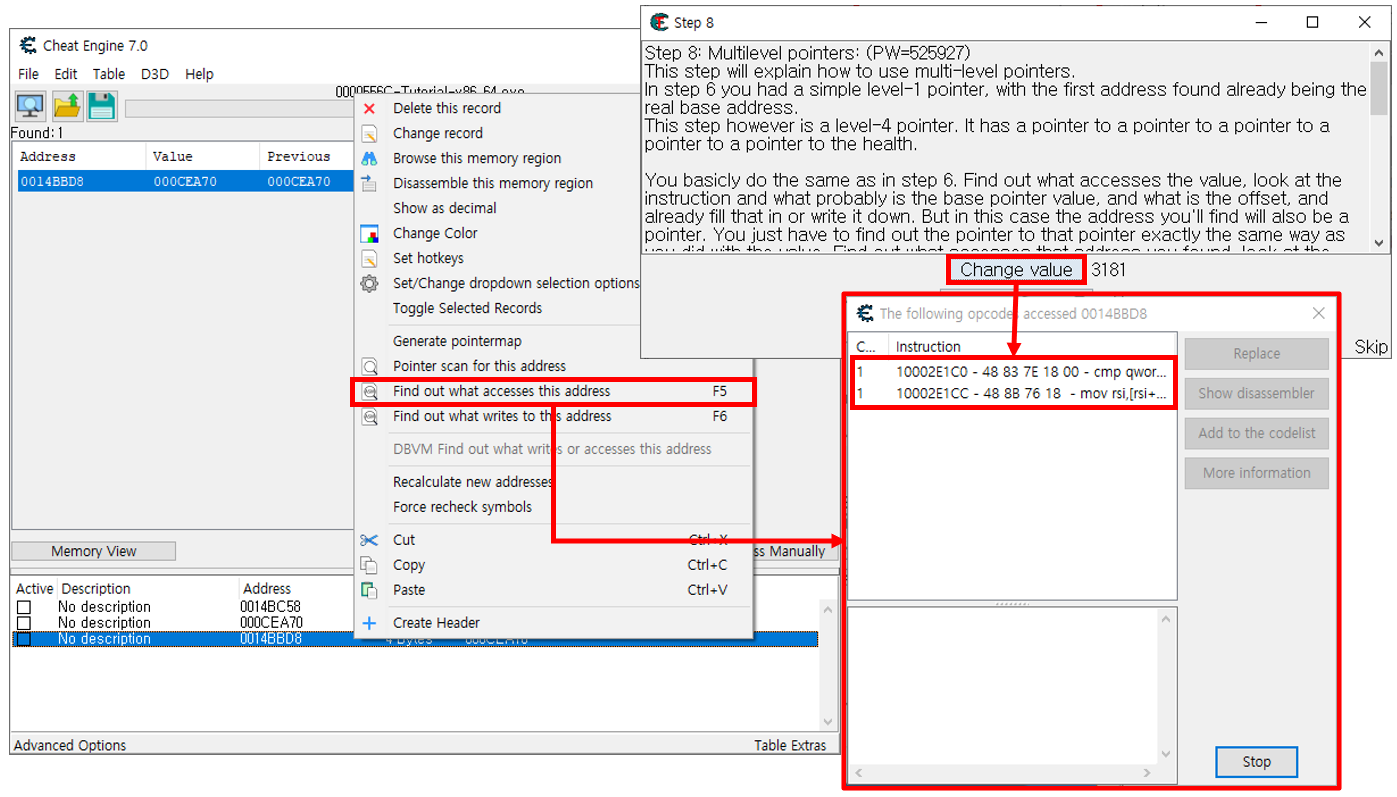Click the Cheat Engine icon in the Step 8 title bar

pyautogui.click(x=659, y=22)
